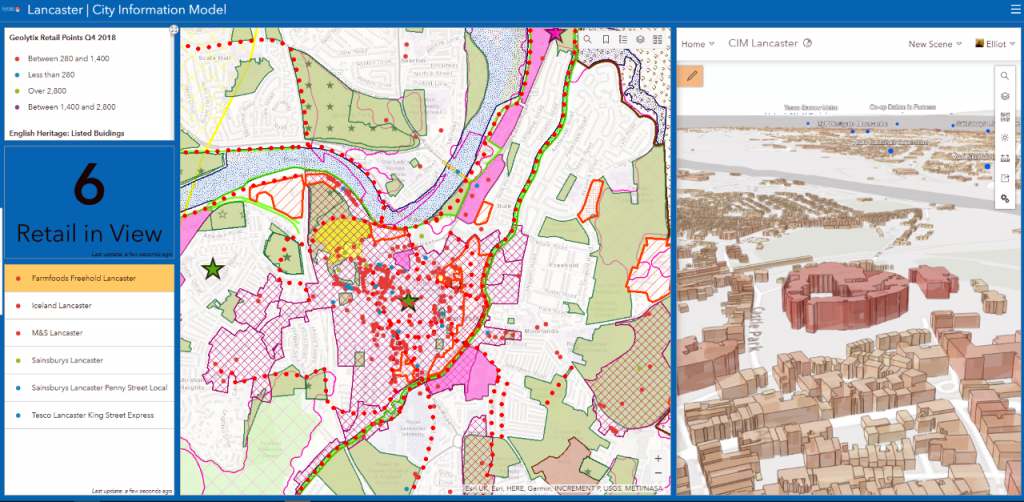Select Sainsburys Lancaster Penny Street Local
This screenshot has height=502, width=1024.
coord(89,388)
